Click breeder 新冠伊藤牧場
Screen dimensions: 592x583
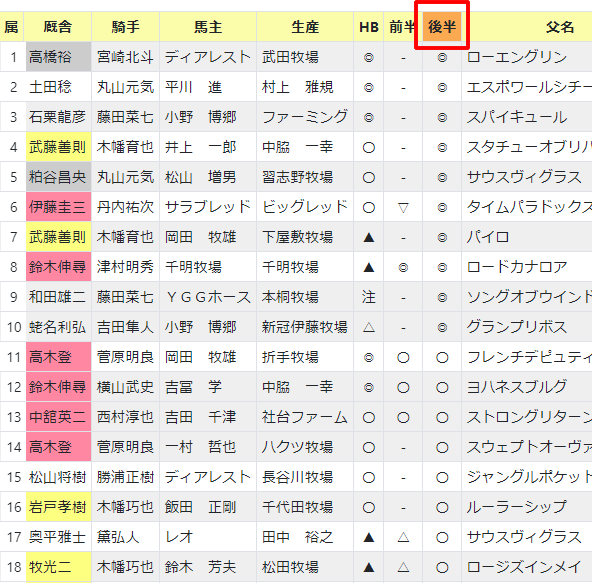coord(305,327)
